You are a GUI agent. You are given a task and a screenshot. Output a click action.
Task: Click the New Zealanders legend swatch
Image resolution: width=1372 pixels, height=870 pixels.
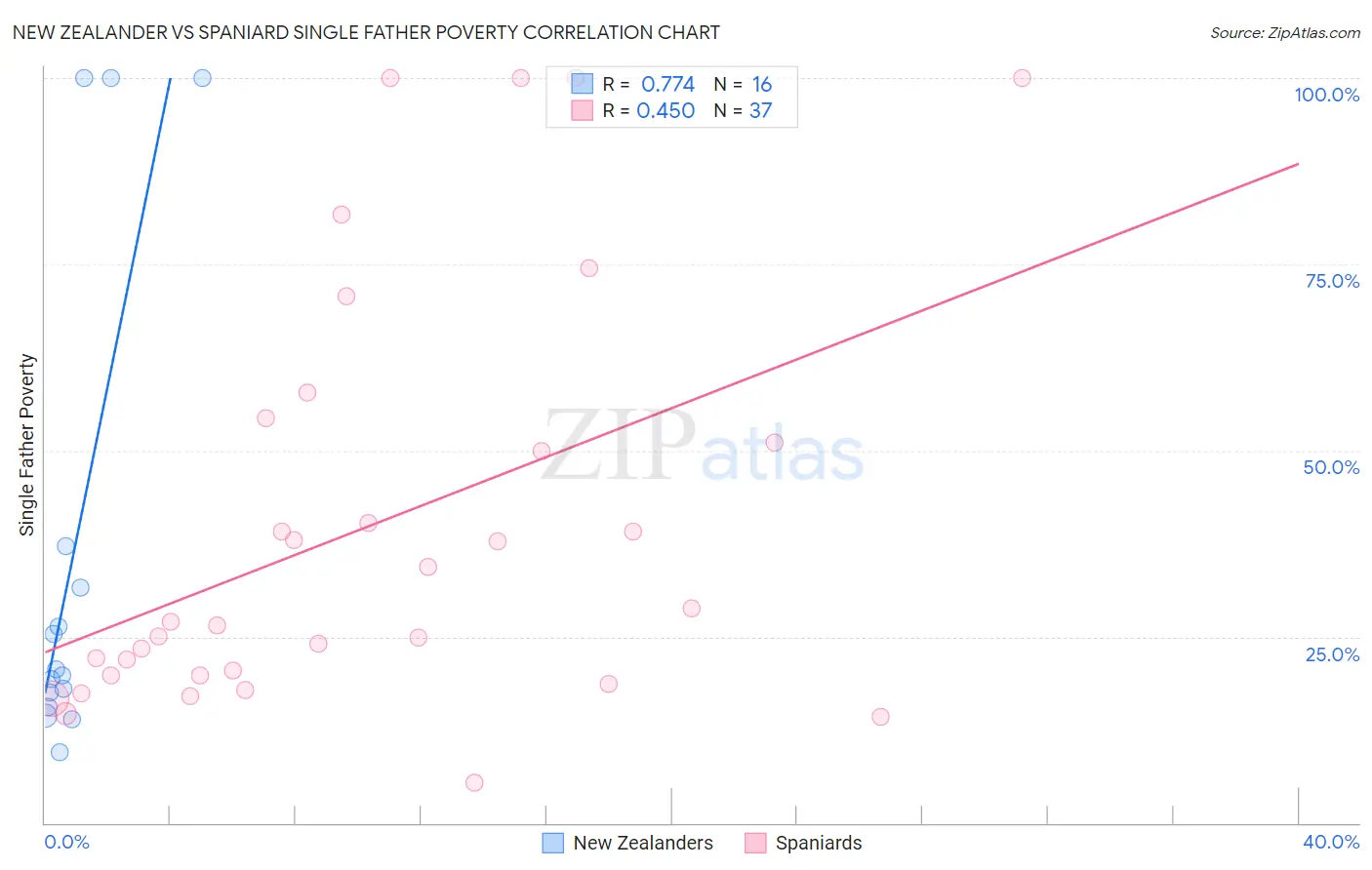553,843
